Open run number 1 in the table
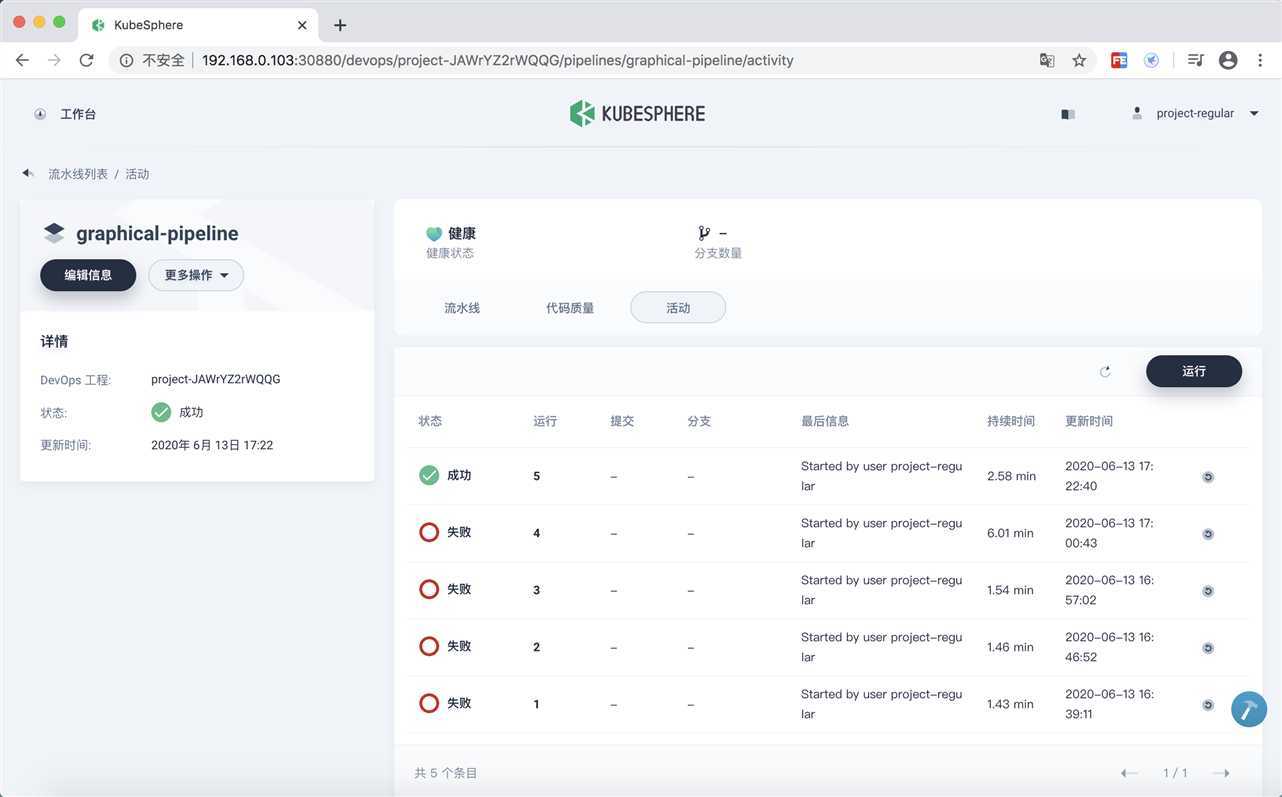The image size is (1282, 797). pyautogui.click(x=537, y=704)
